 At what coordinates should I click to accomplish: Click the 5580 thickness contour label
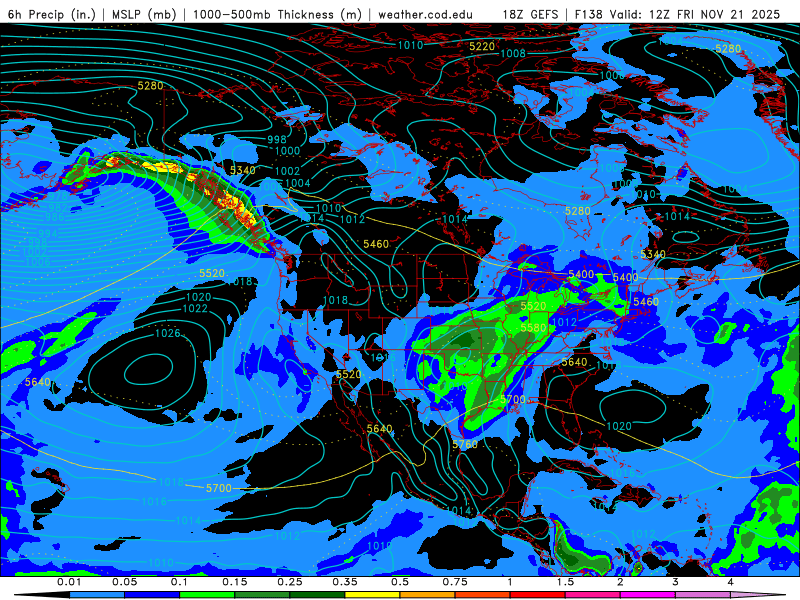click(533, 328)
